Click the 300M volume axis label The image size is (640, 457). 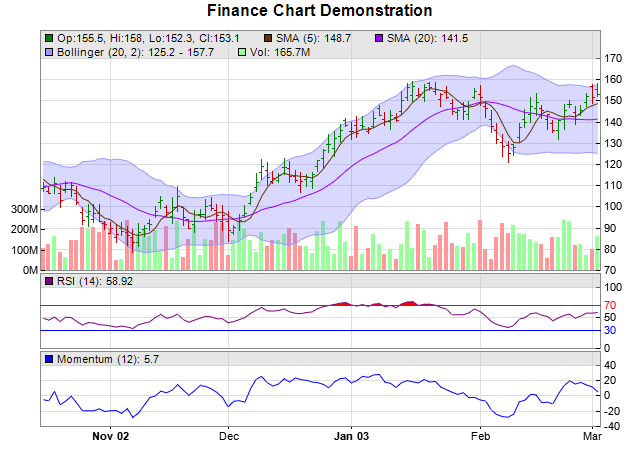click(x=23, y=209)
